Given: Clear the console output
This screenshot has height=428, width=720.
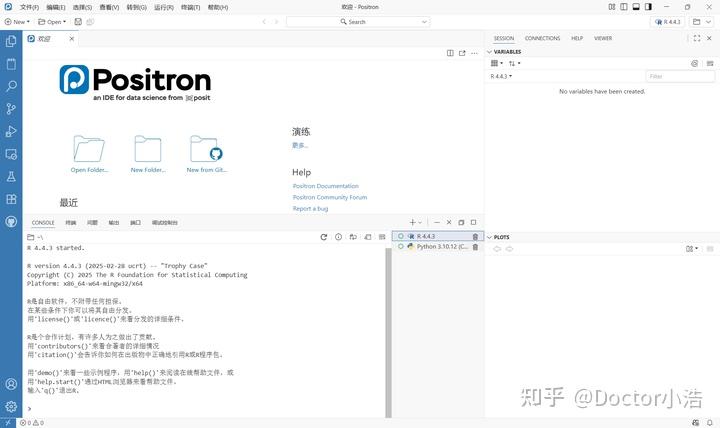Looking at the screenshot, I should (382, 237).
